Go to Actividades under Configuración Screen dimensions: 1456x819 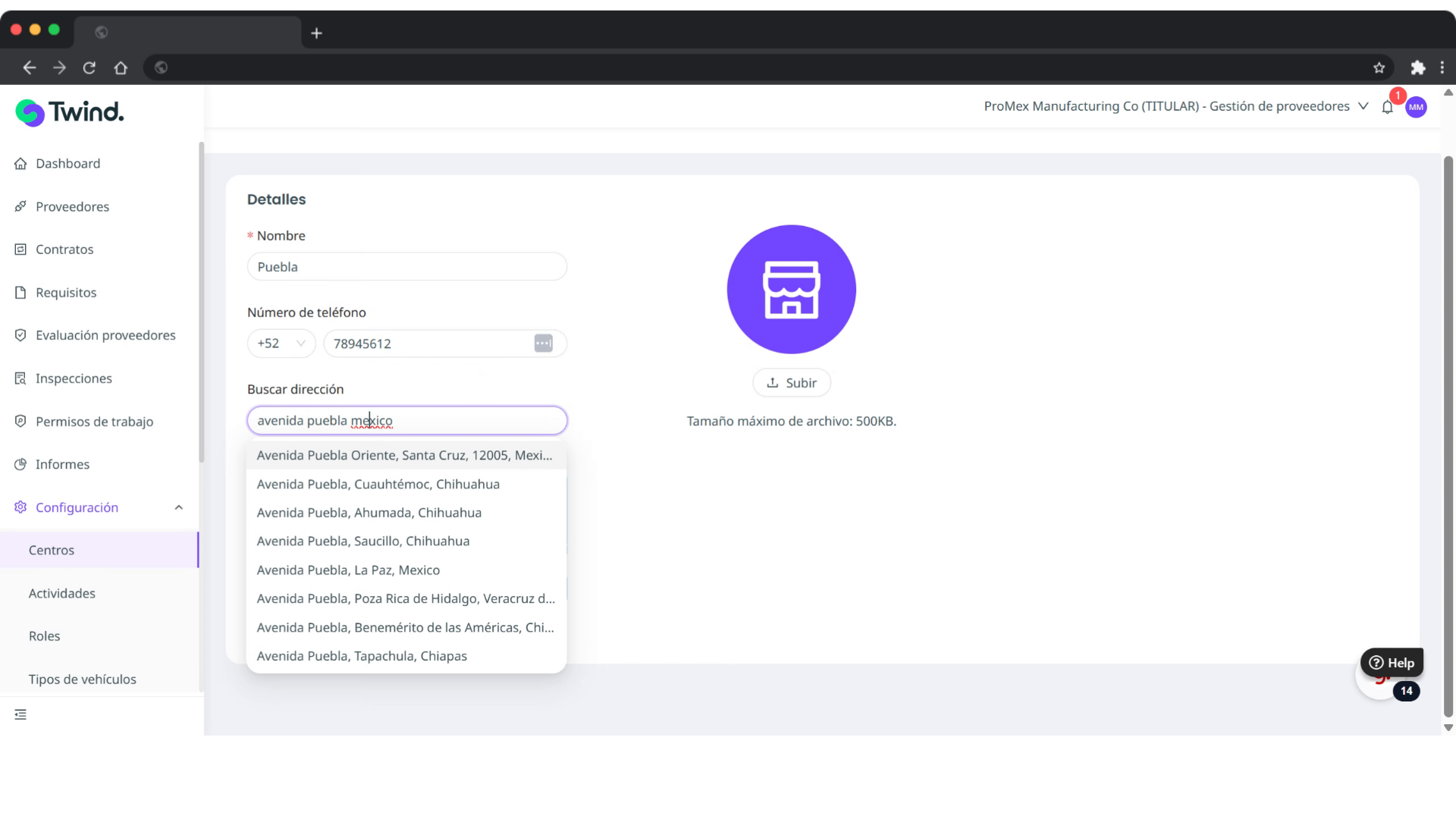pos(62,593)
